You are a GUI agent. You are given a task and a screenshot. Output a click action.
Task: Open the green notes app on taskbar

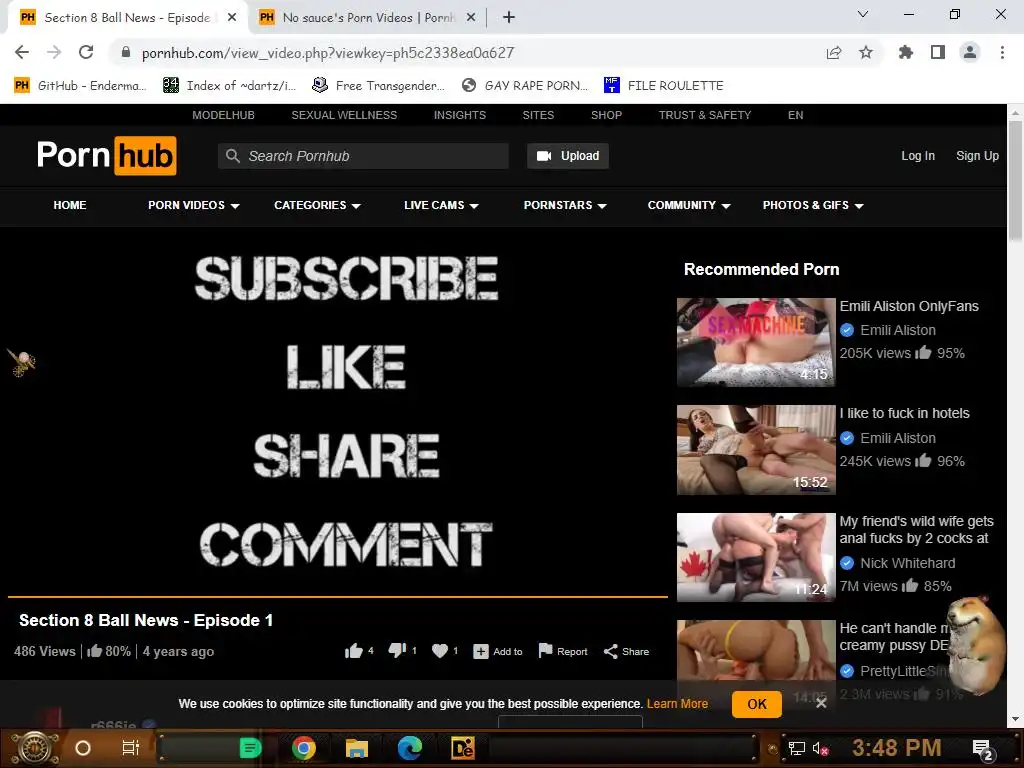click(251, 748)
